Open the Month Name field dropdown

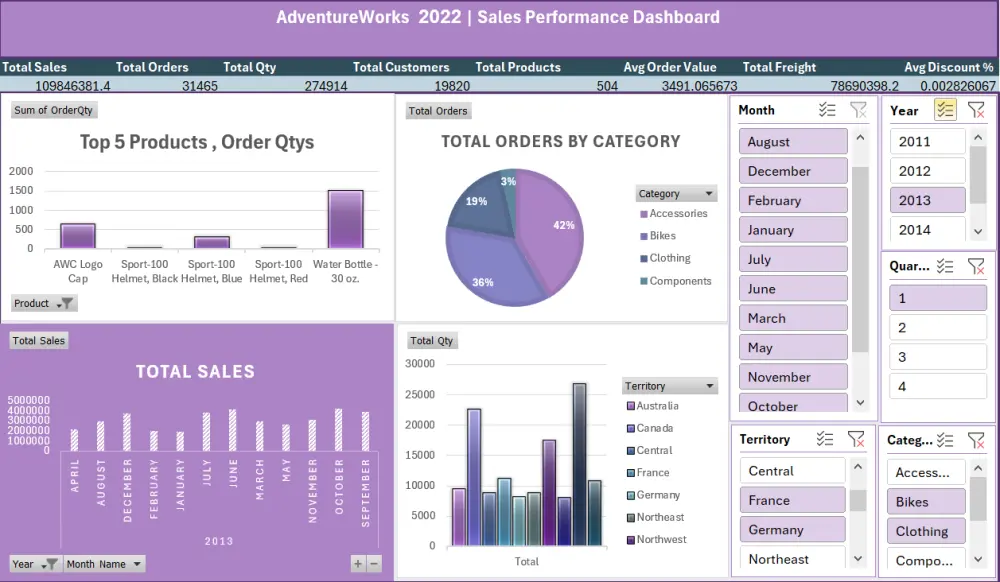click(x=105, y=564)
